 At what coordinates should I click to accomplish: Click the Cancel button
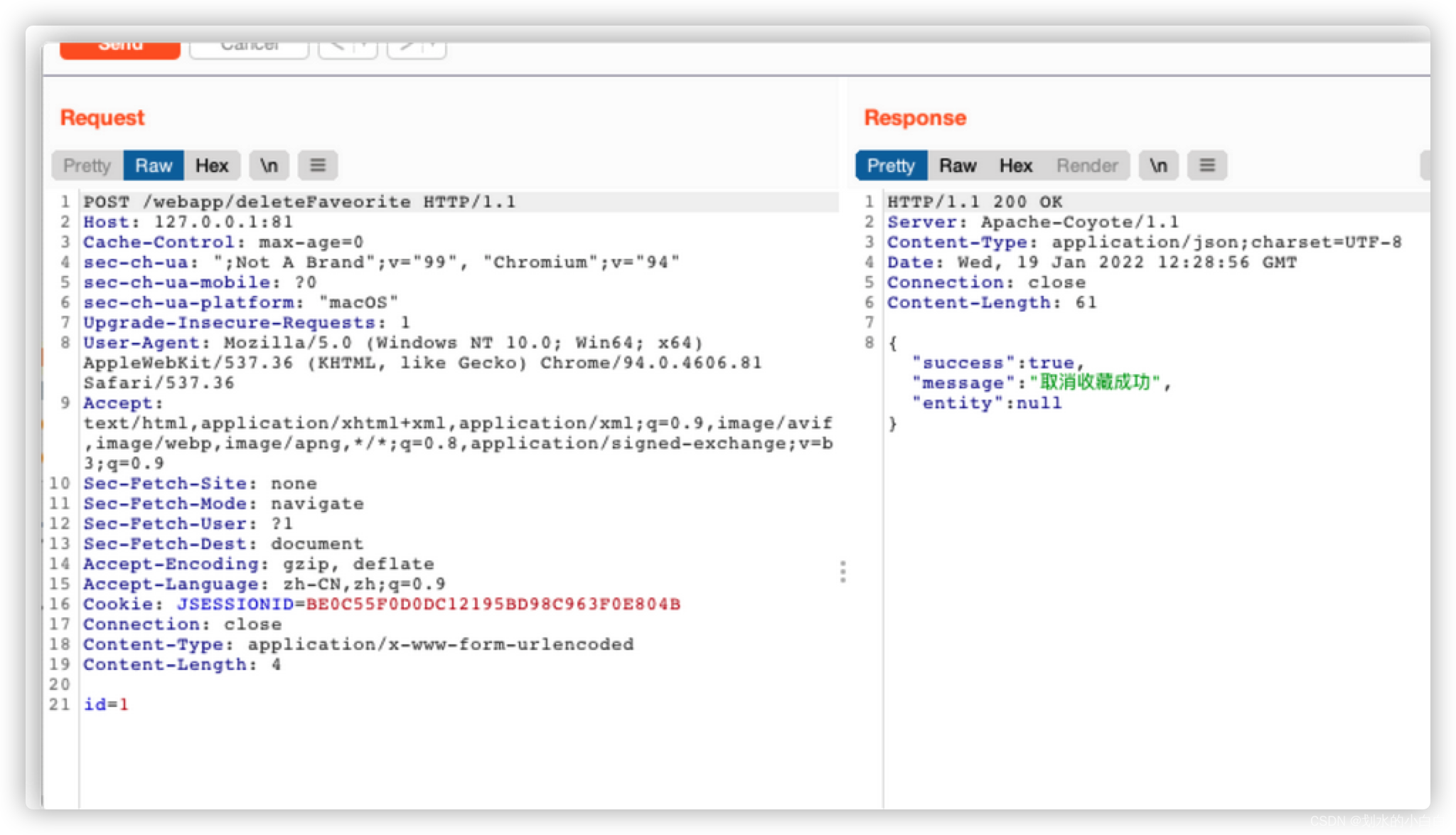pyautogui.click(x=250, y=49)
